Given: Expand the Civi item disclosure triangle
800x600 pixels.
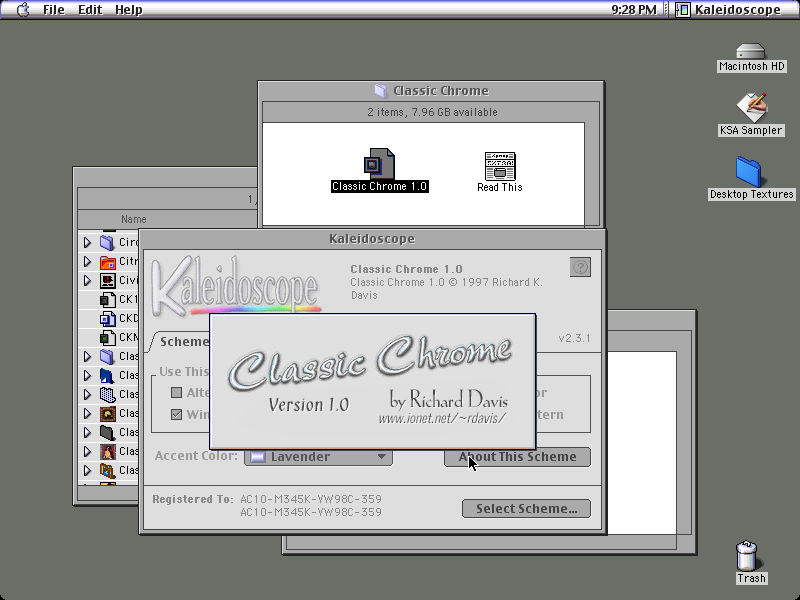Looking at the screenshot, I should pyautogui.click(x=87, y=281).
